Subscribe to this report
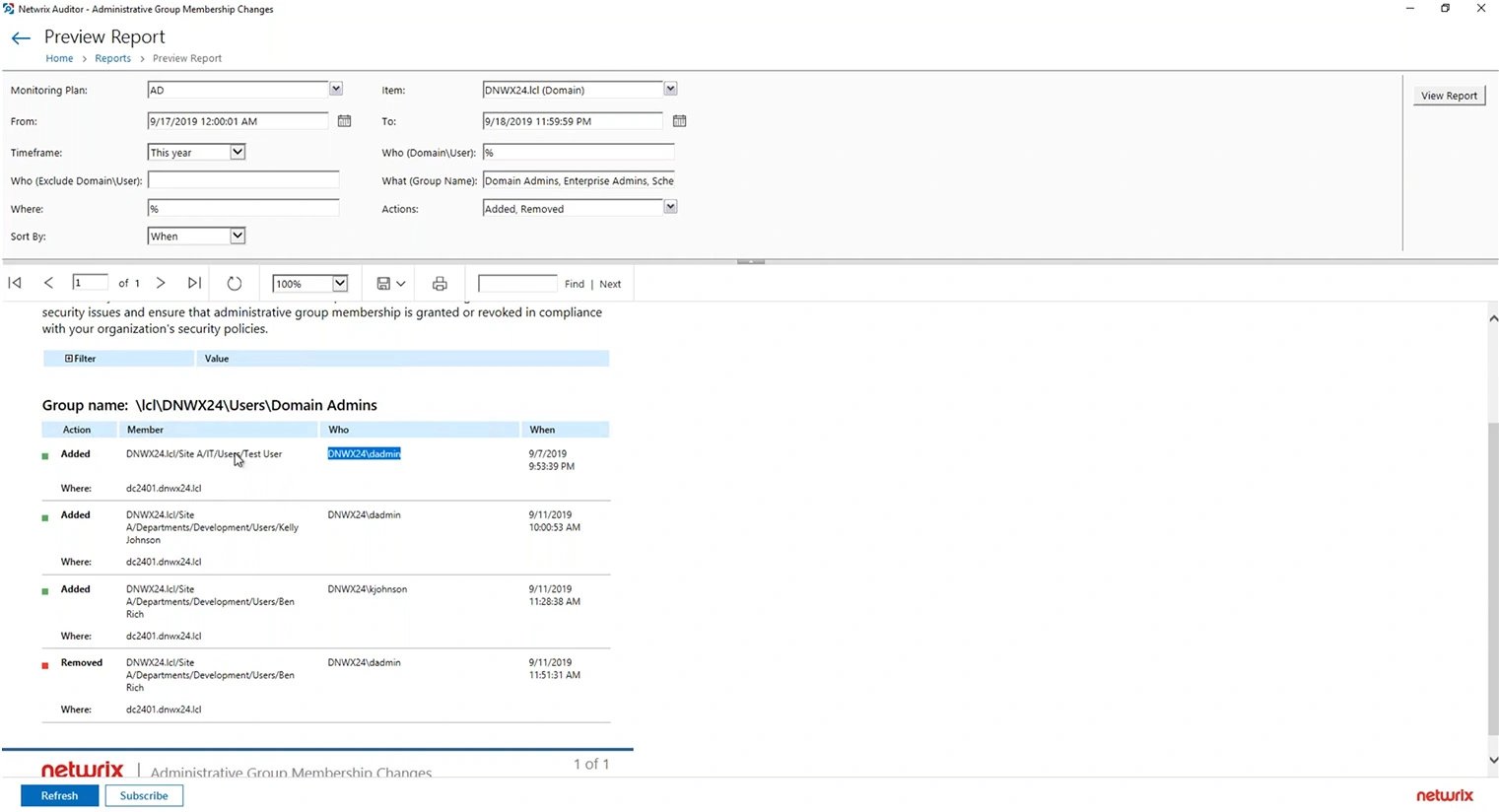Image resolution: width=1499 pixels, height=812 pixels. [x=144, y=795]
